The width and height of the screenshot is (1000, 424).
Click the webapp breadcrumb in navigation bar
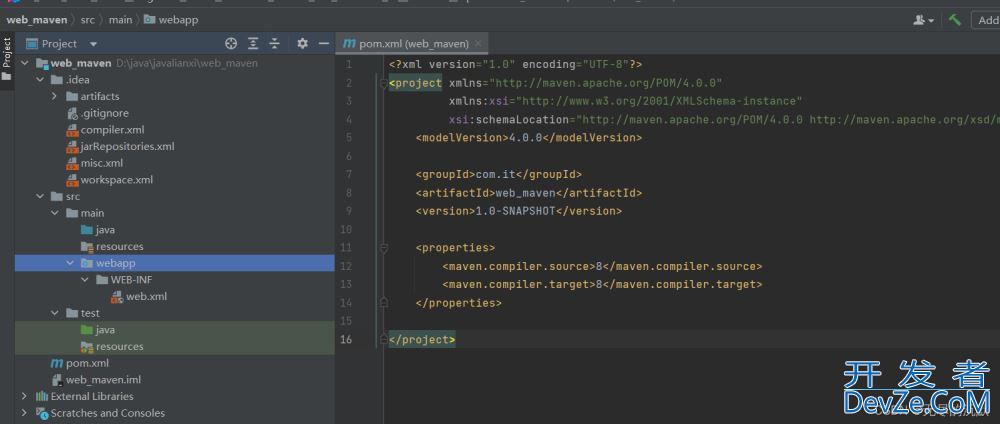pyautogui.click(x=172, y=20)
